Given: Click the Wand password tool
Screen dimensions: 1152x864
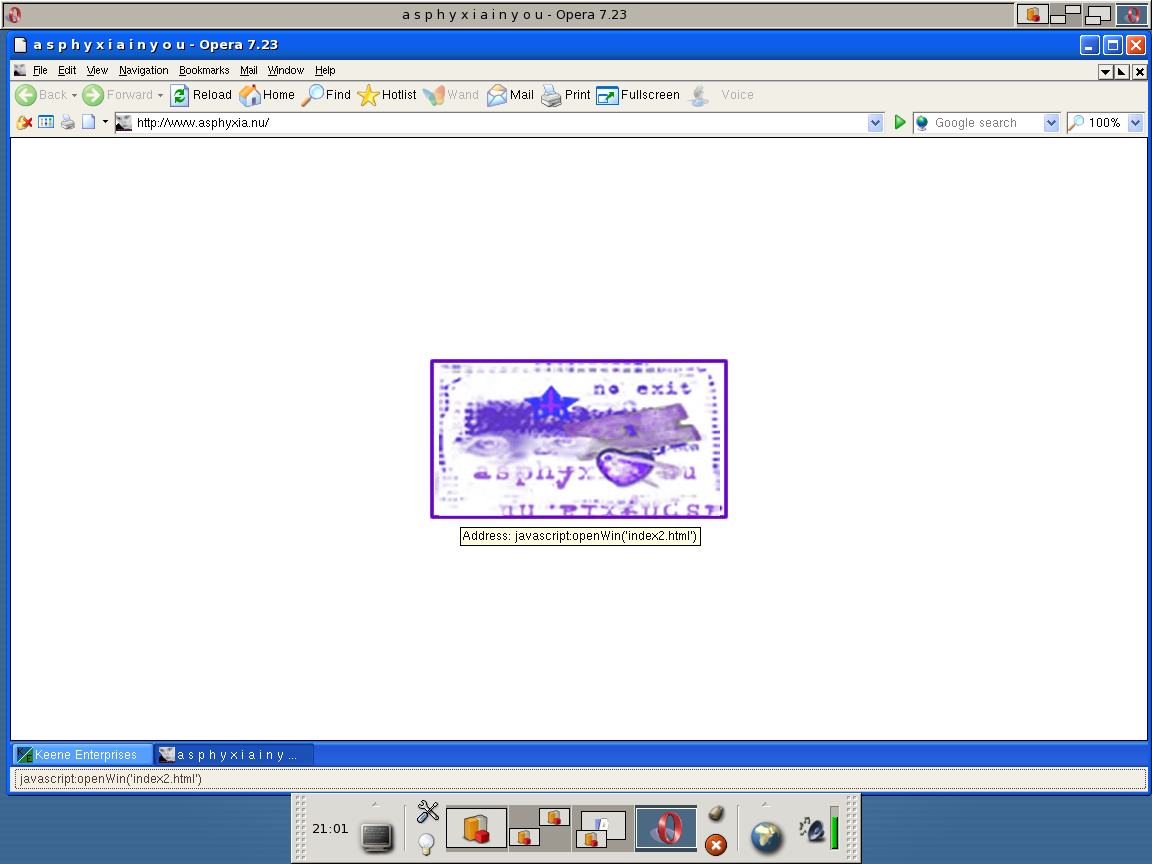Looking at the screenshot, I should click(x=451, y=95).
